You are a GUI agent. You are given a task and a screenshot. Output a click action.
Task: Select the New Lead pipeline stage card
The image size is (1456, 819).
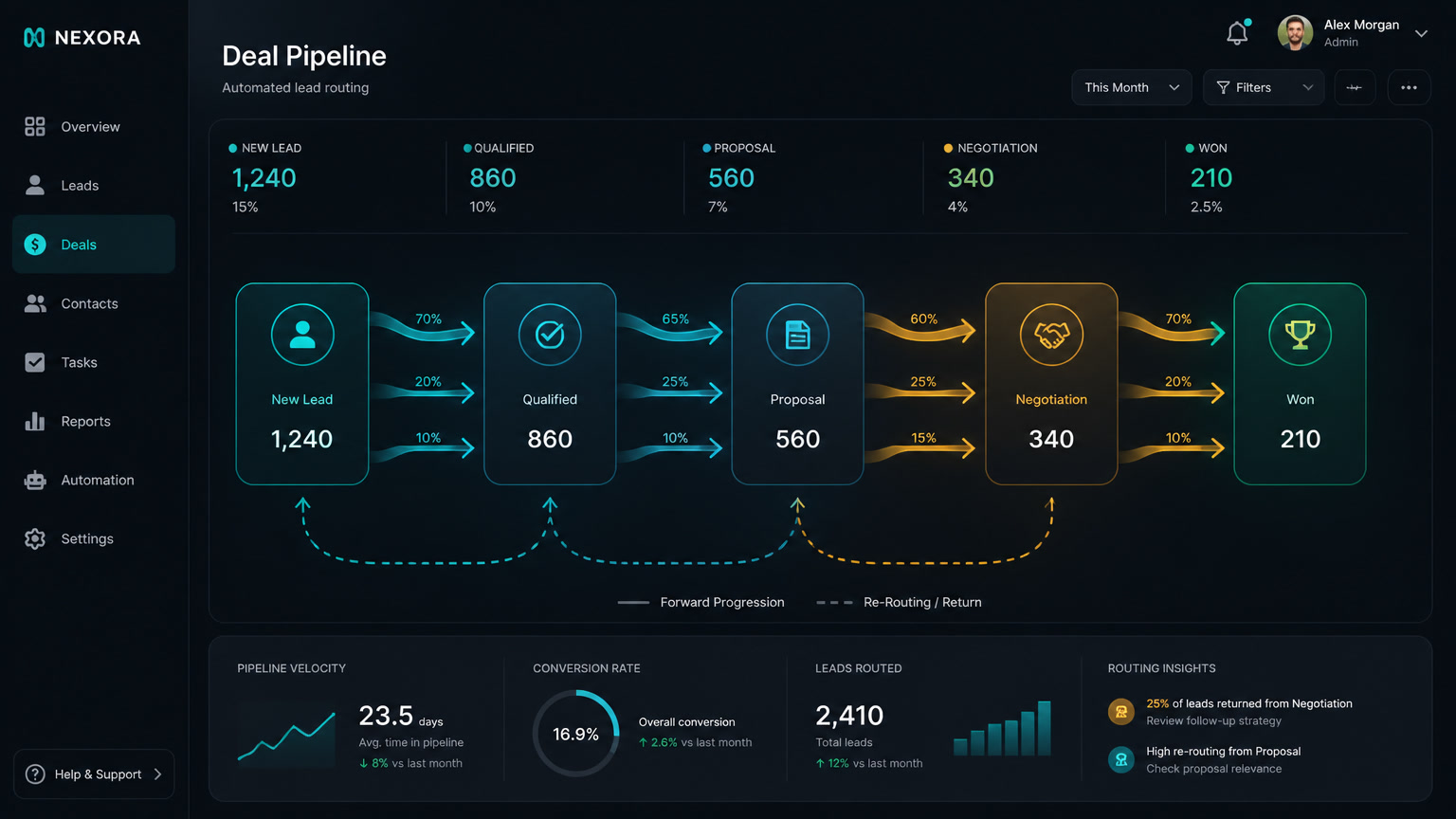(302, 384)
